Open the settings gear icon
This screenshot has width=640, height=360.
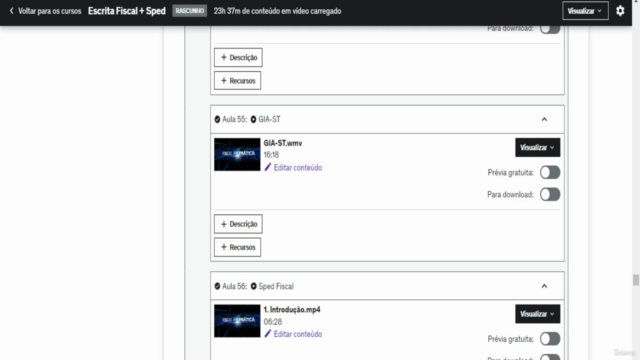pos(620,11)
